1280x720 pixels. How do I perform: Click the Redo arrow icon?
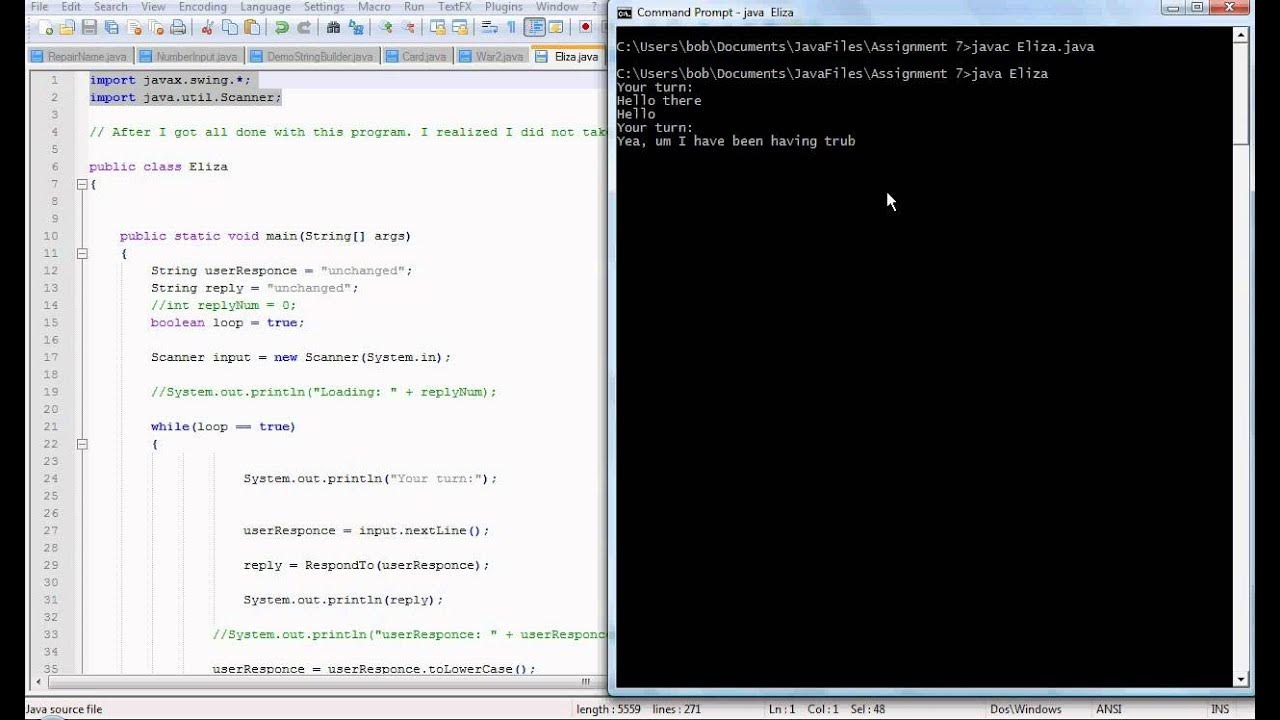click(x=304, y=28)
